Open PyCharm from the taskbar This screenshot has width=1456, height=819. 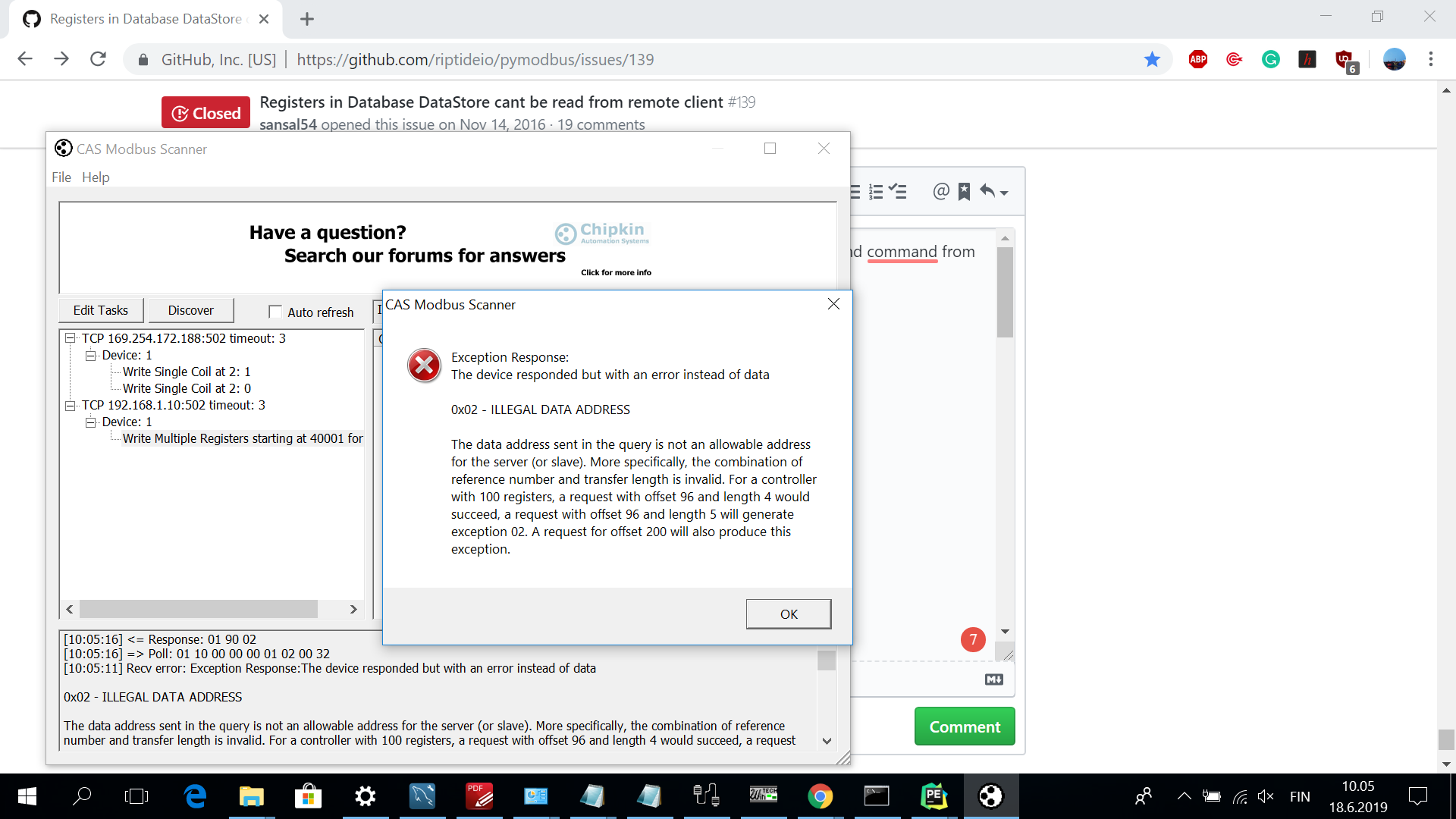click(934, 796)
